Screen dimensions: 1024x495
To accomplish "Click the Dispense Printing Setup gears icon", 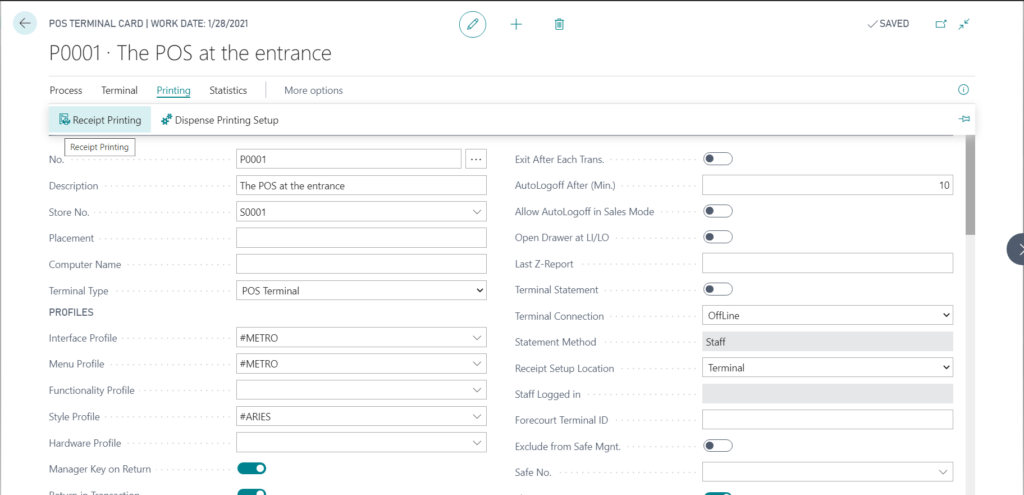I will [167, 120].
